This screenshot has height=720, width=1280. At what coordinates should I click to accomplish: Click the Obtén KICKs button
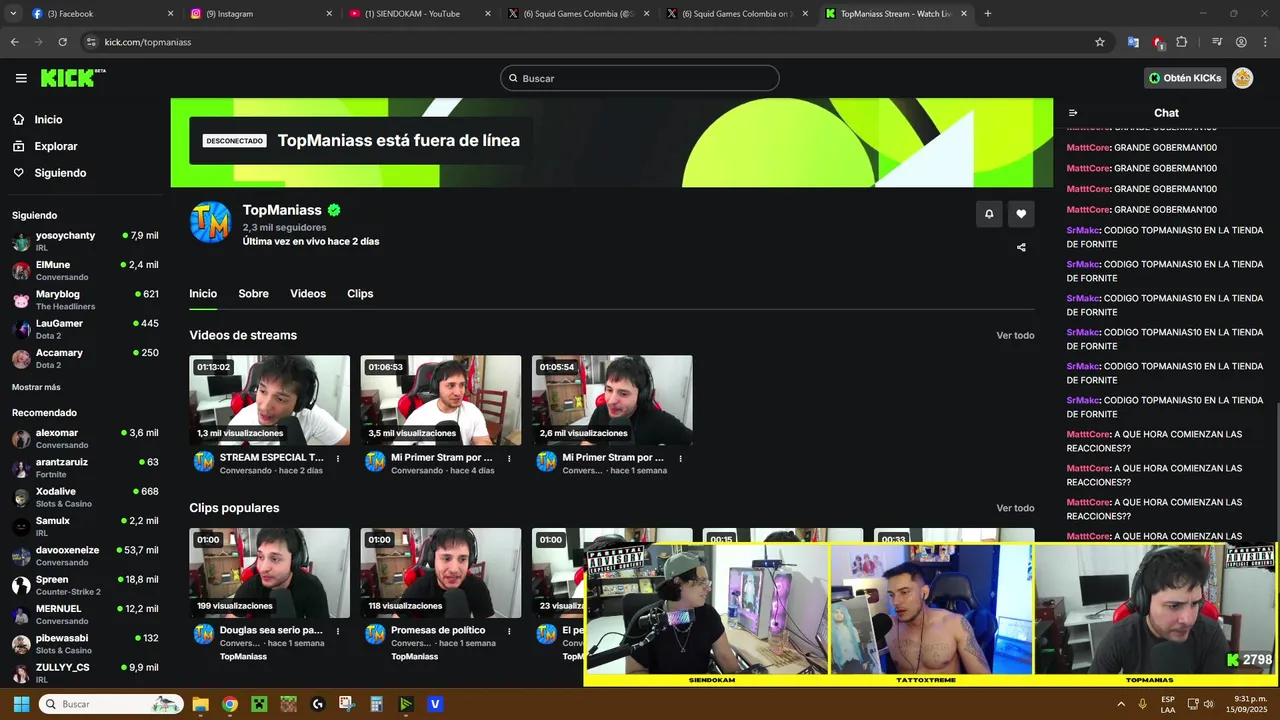pos(1185,78)
